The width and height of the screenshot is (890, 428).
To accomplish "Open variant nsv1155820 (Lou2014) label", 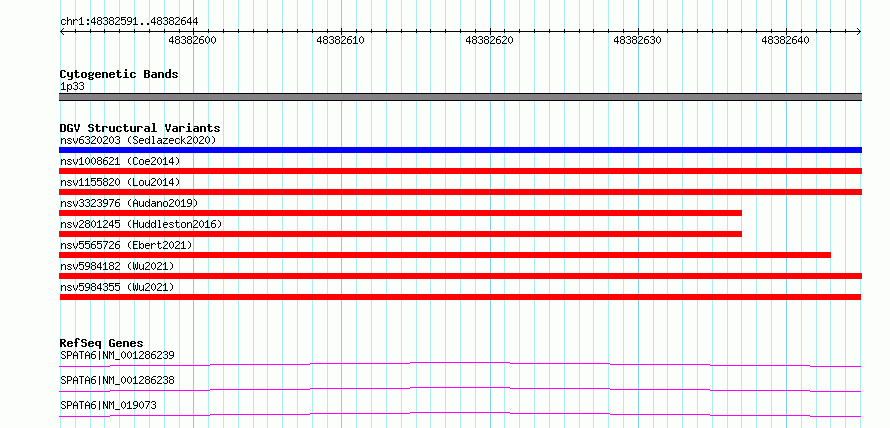I will coord(120,182).
